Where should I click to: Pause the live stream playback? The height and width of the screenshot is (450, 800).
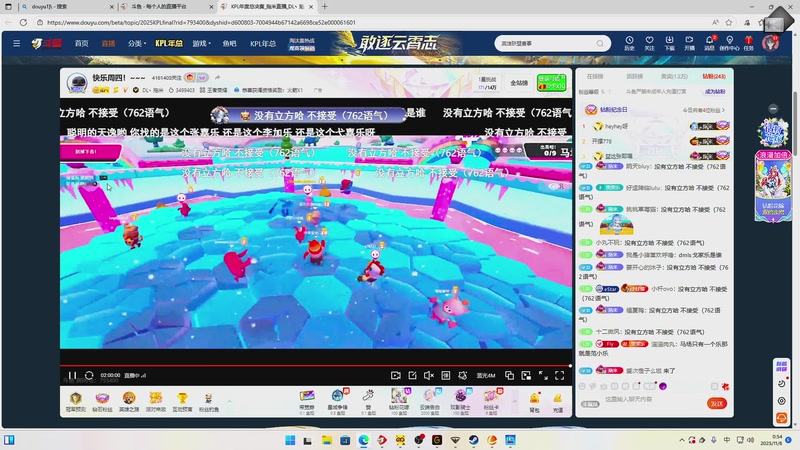pyautogui.click(x=72, y=376)
